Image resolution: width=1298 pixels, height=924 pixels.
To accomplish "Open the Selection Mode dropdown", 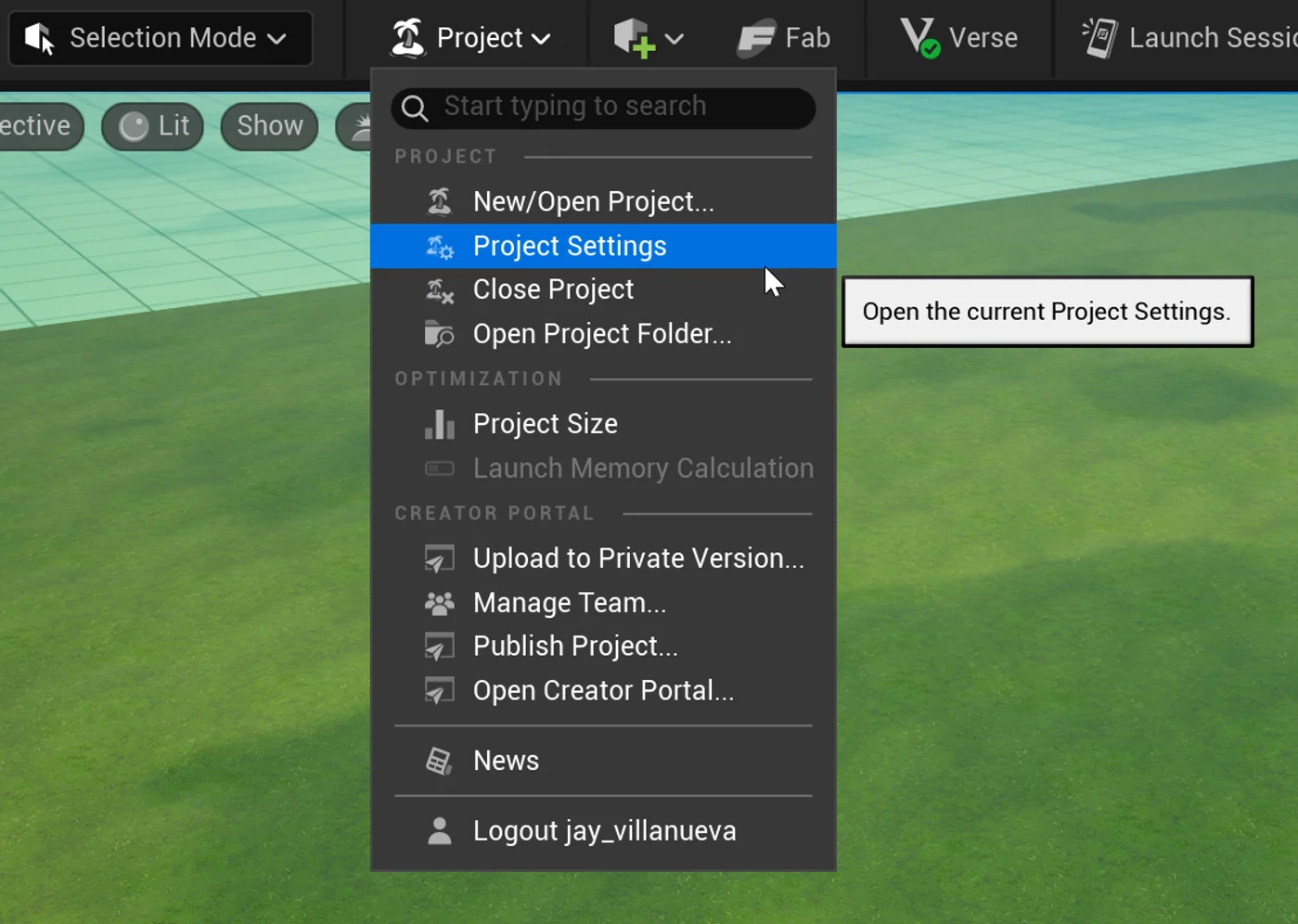I will tap(161, 38).
